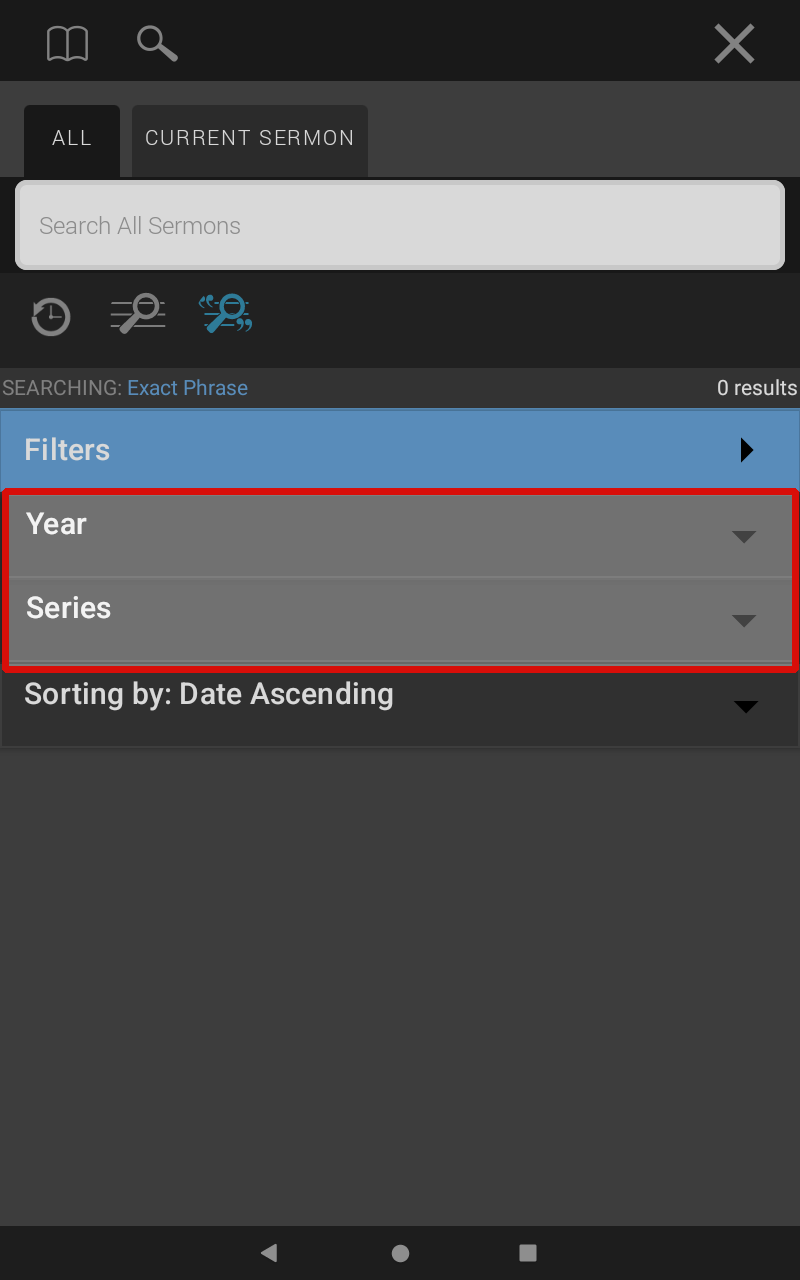Focus the Search All Sermons field

pos(400,226)
